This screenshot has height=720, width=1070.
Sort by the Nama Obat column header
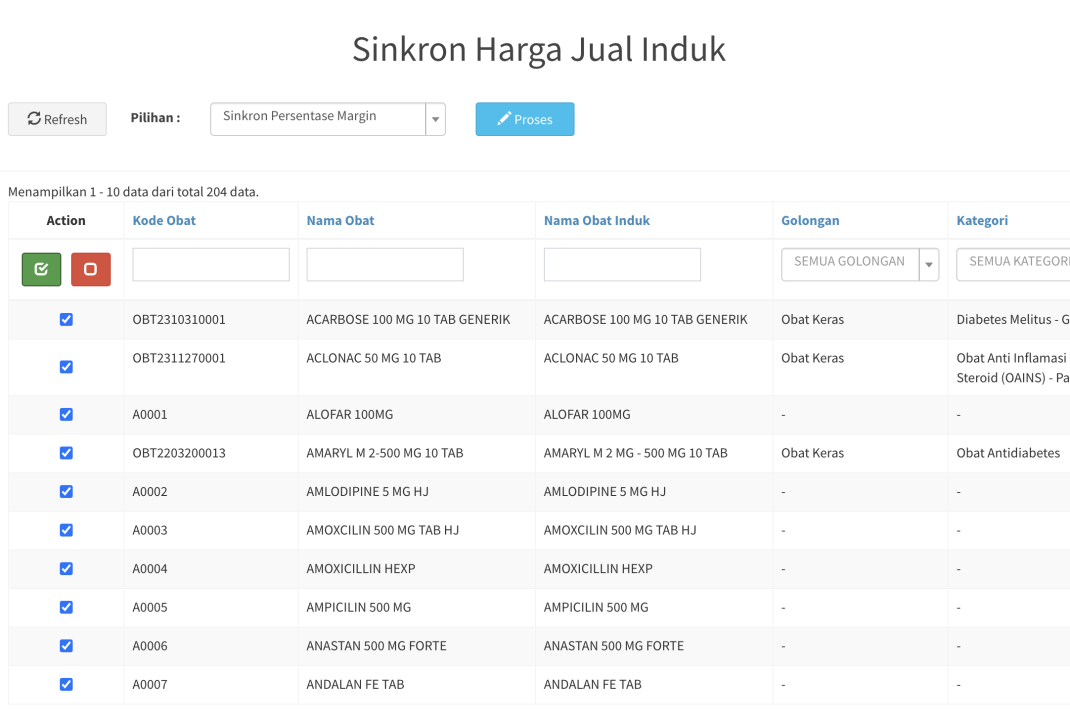[340, 220]
